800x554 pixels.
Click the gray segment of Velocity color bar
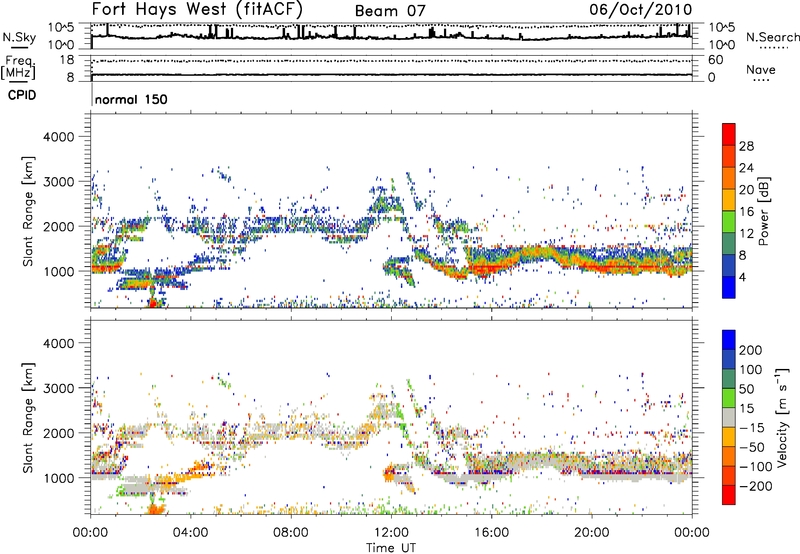click(729, 417)
